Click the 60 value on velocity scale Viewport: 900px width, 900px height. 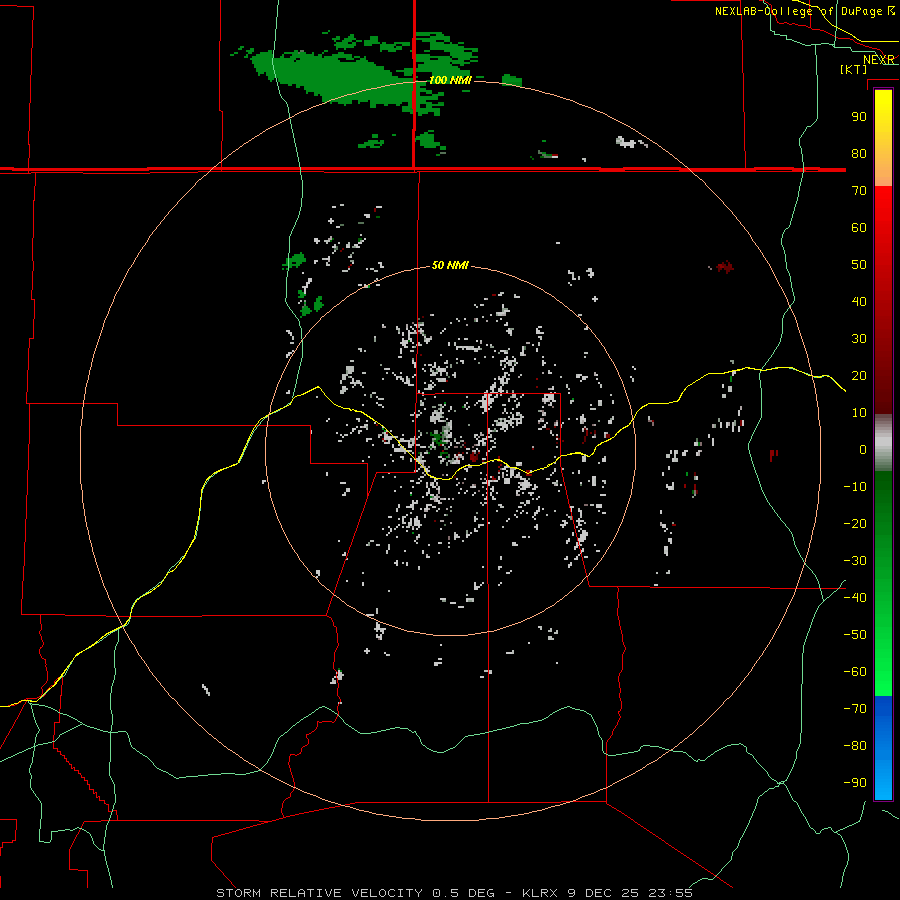tap(859, 227)
